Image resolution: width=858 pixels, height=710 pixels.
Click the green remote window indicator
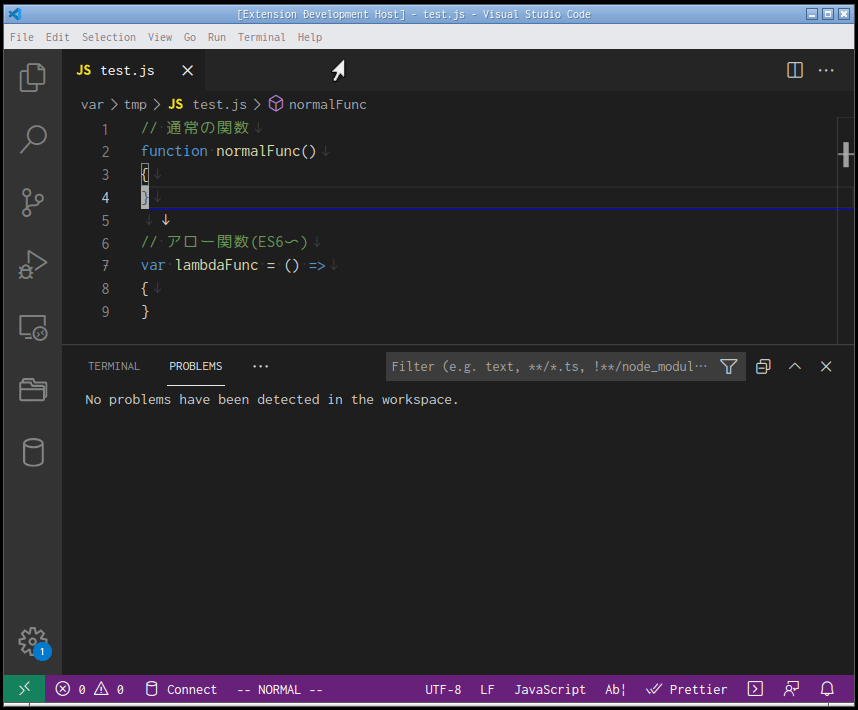point(25,689)
